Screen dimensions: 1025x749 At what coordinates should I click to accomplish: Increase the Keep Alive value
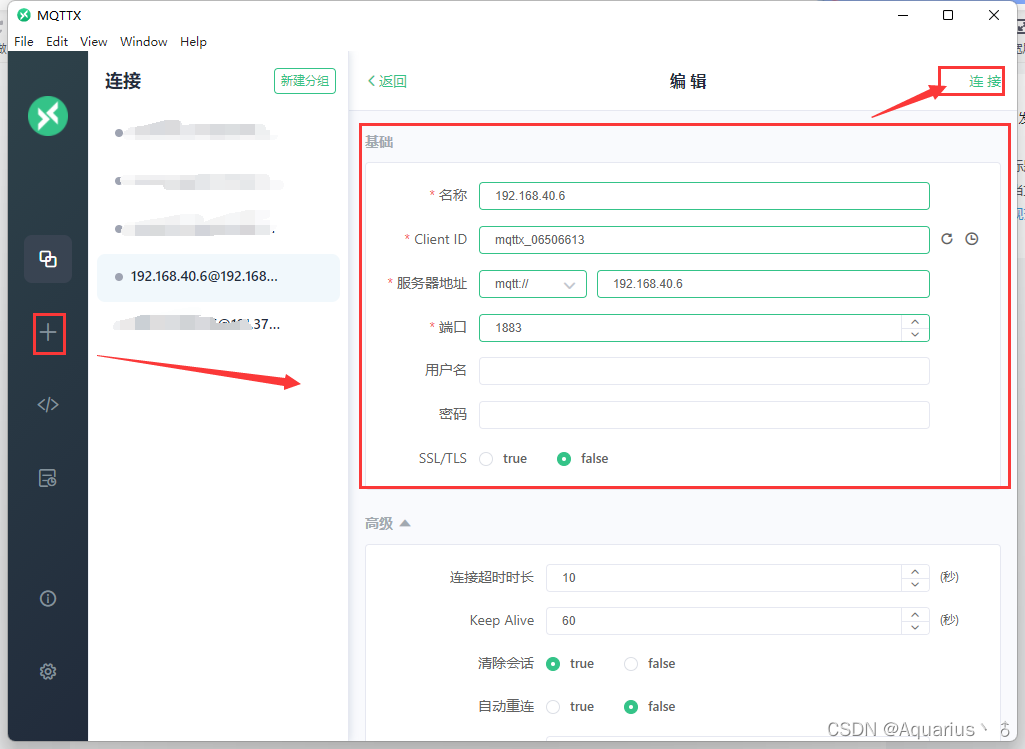[x=915, y=614]
